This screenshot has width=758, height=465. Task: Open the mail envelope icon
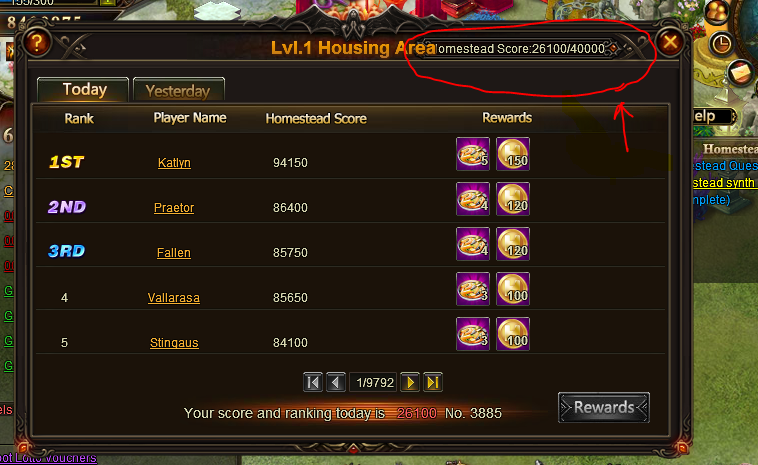click(741, 73)
